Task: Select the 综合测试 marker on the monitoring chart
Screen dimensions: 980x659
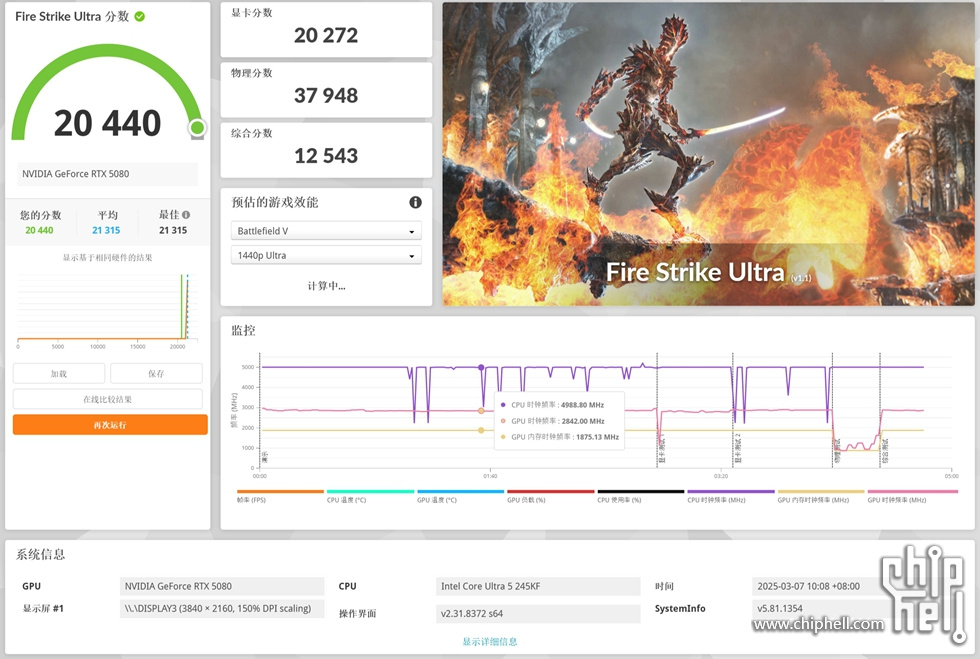Action: [x=885, y=450]
